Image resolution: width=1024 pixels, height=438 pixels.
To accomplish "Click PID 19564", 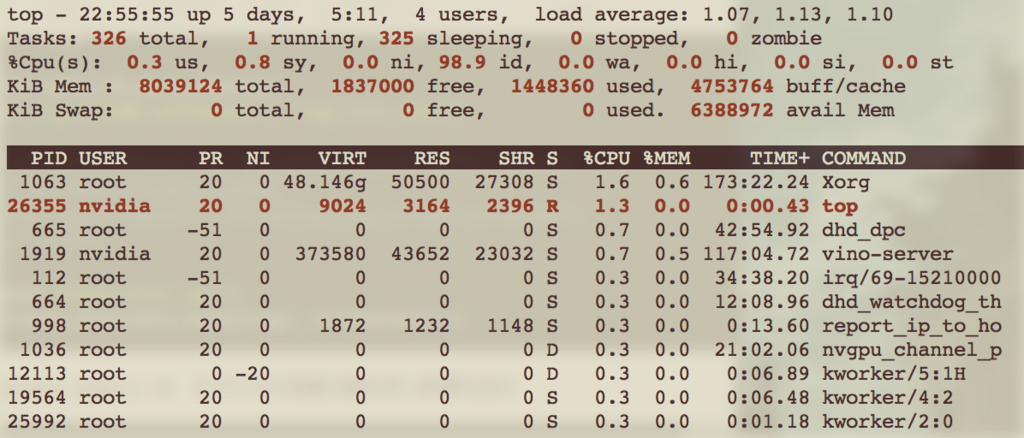I will coord(37,398).
